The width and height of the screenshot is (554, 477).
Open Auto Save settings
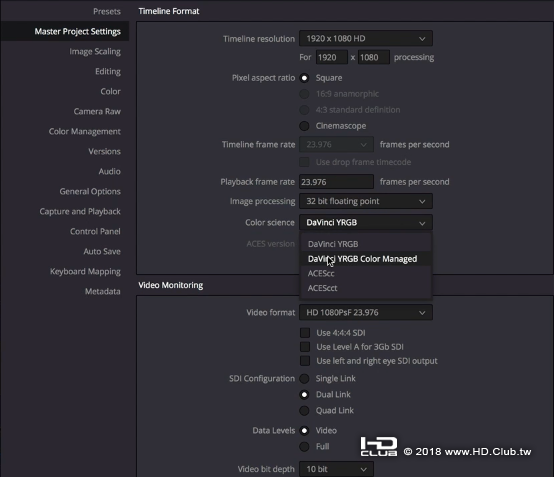(102, 251)
